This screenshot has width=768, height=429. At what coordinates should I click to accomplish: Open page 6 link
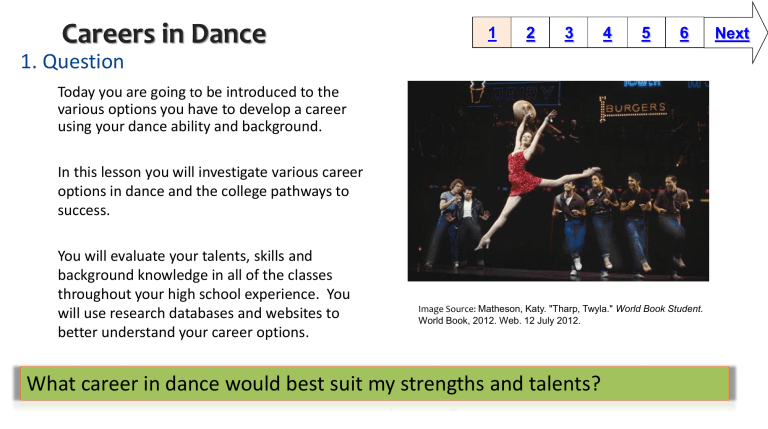point(684,33)
